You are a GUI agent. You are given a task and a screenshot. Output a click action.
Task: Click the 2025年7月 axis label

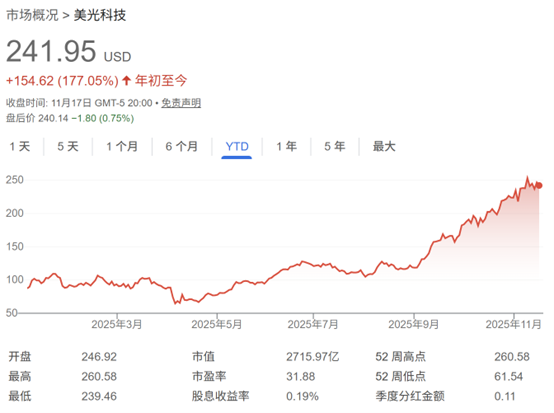click(313, 324)
